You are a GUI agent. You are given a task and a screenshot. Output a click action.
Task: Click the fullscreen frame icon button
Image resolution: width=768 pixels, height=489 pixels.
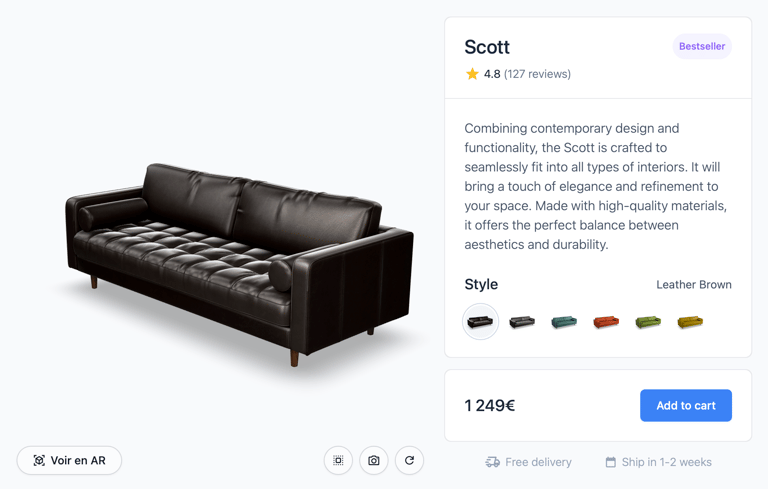[x=338, y=460]
